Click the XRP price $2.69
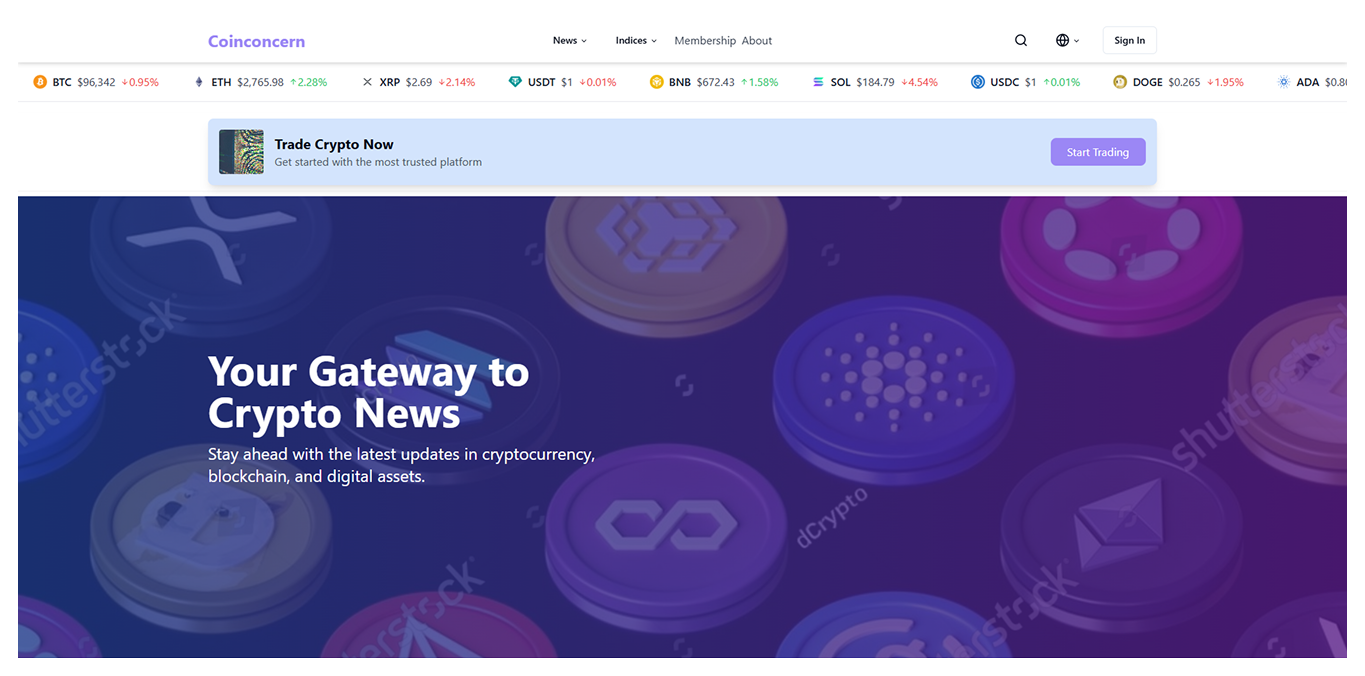Screen dimensions: 1365x676 419,82
